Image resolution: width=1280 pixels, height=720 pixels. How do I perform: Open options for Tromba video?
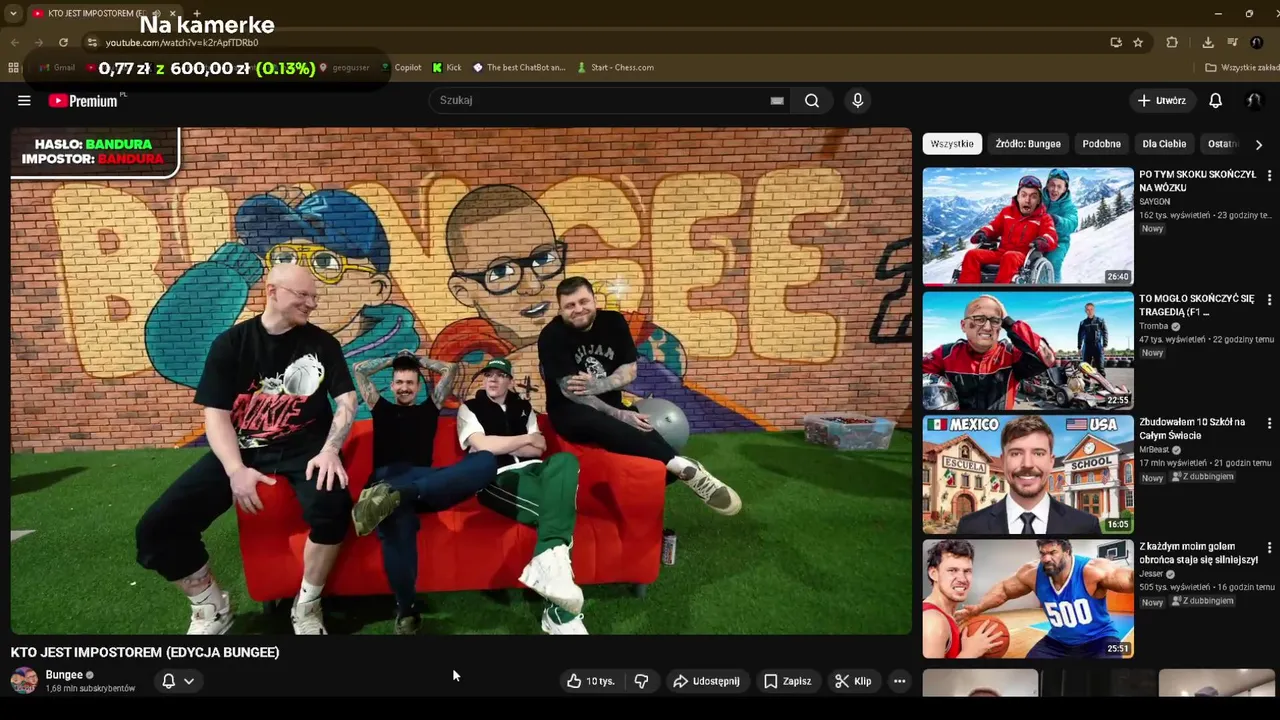pos(1269,299)
